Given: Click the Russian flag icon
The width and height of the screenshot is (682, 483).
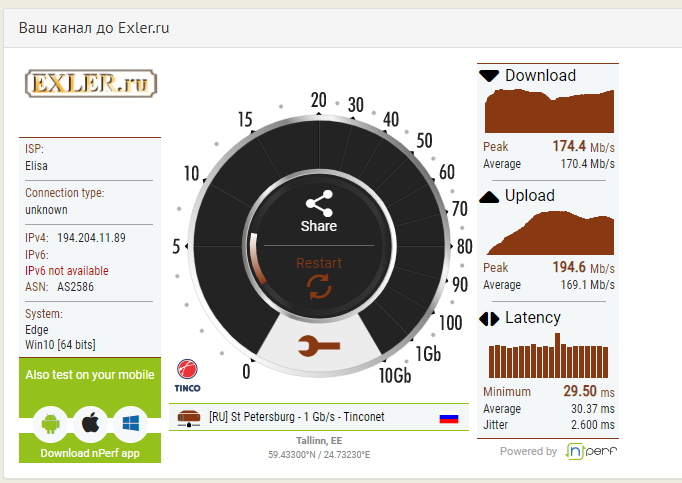Looking at the screenshot, I should point(449,418).
